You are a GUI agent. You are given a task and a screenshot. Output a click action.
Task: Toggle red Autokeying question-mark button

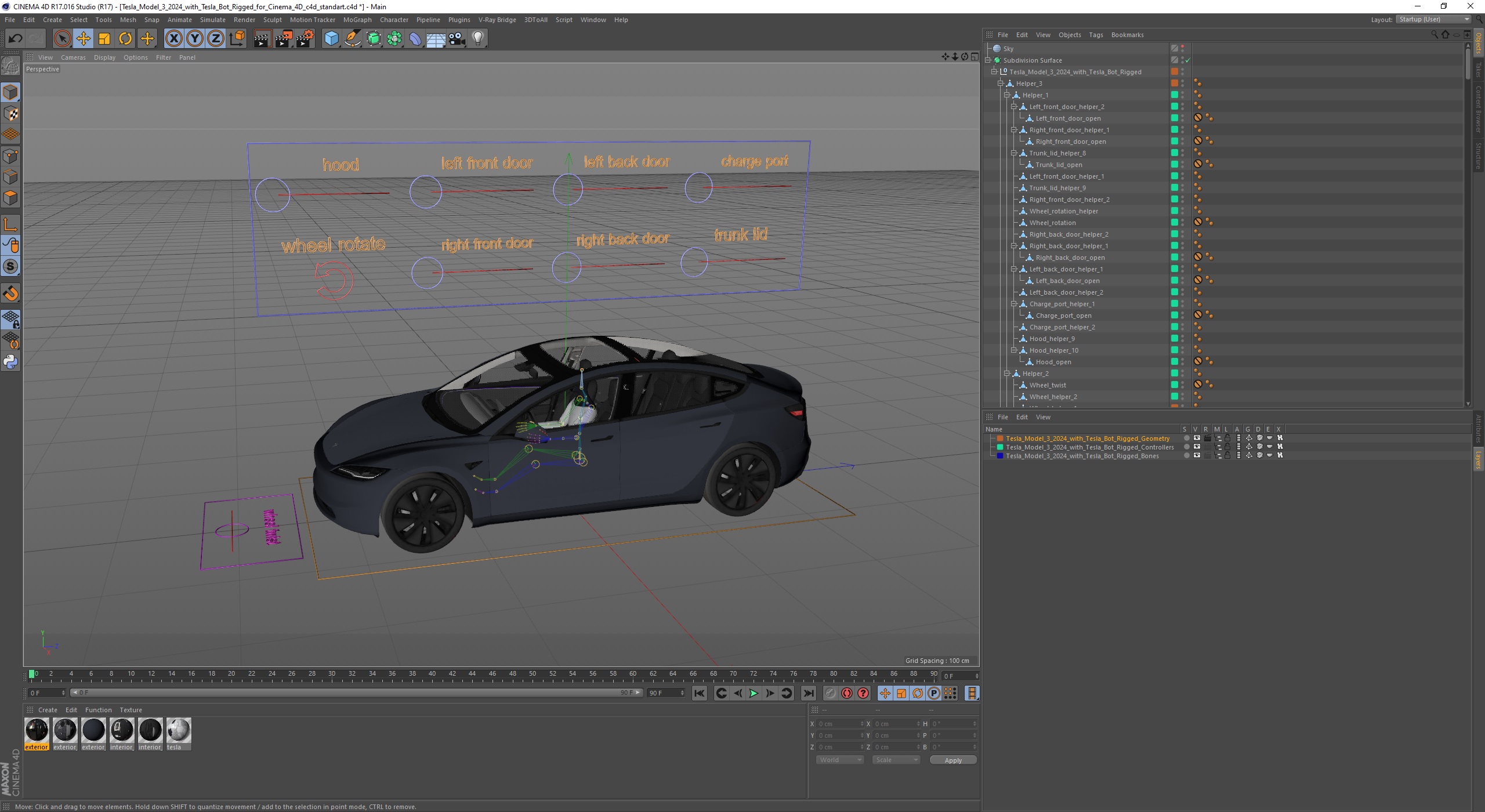click(863, 693)
